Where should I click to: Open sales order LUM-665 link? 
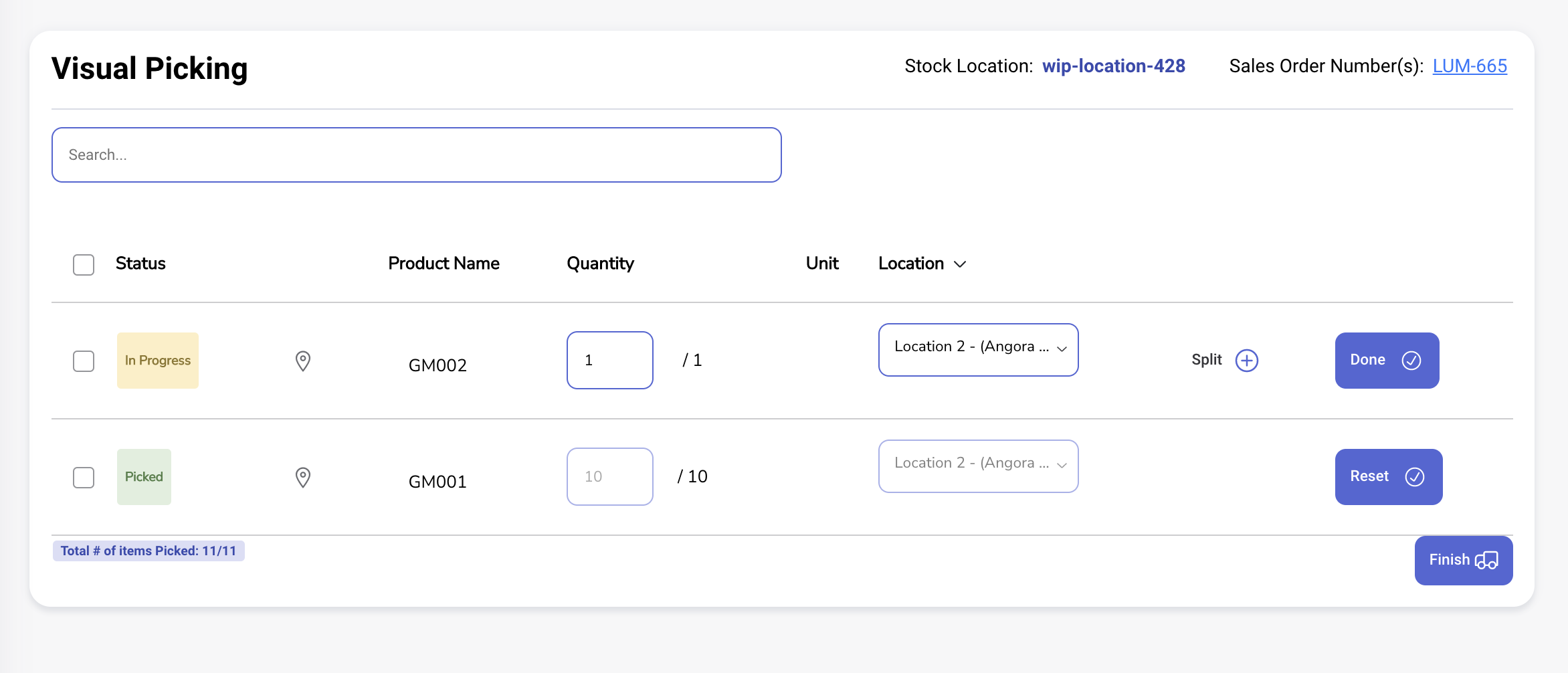[1470, 66]
